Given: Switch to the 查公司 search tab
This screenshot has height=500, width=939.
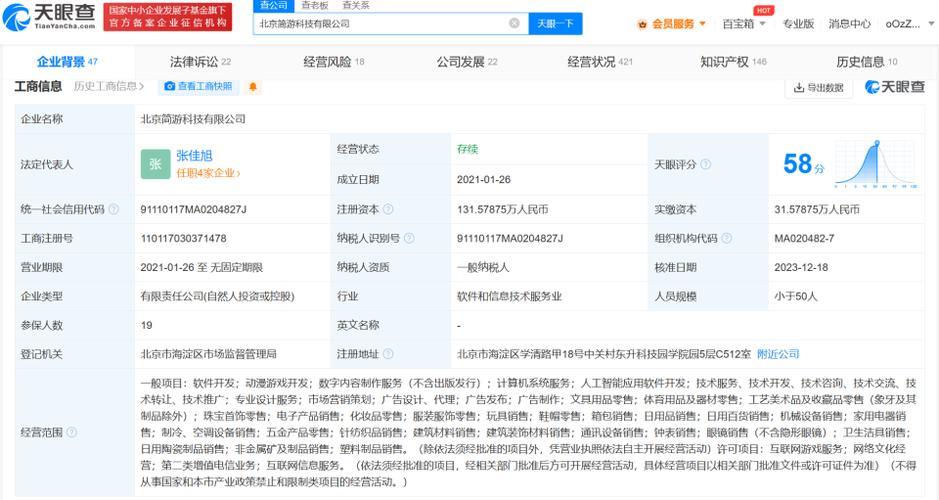Looking at the screenshot, I should tap(274, 5).
